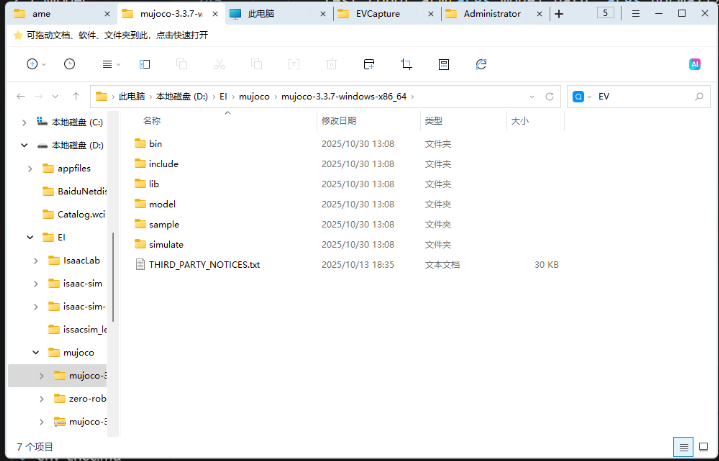
Task: Close the EVCapture tab
Action: click(x=431, y=14)
